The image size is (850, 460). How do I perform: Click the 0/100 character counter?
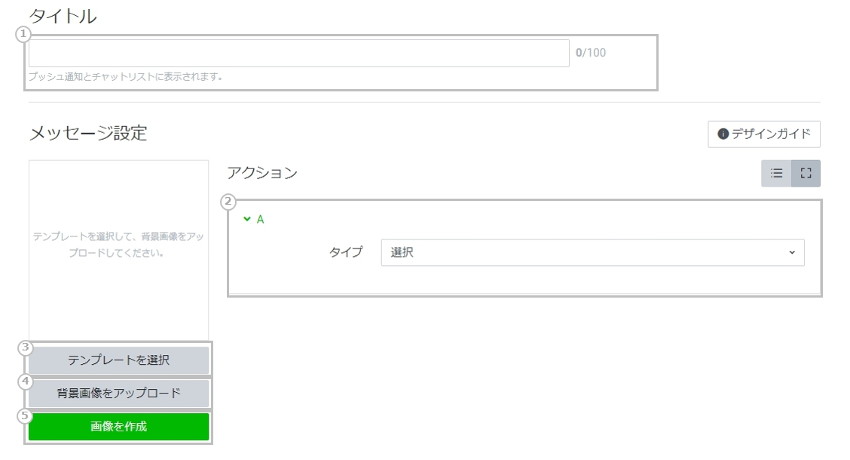(x=590, y=53)
